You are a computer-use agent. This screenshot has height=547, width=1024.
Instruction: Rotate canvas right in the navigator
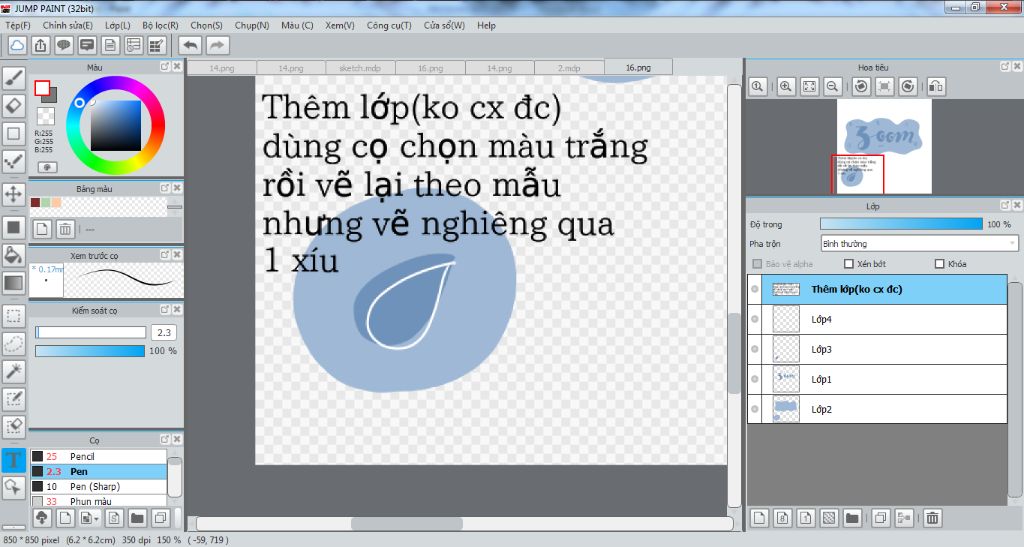[908, 86]
